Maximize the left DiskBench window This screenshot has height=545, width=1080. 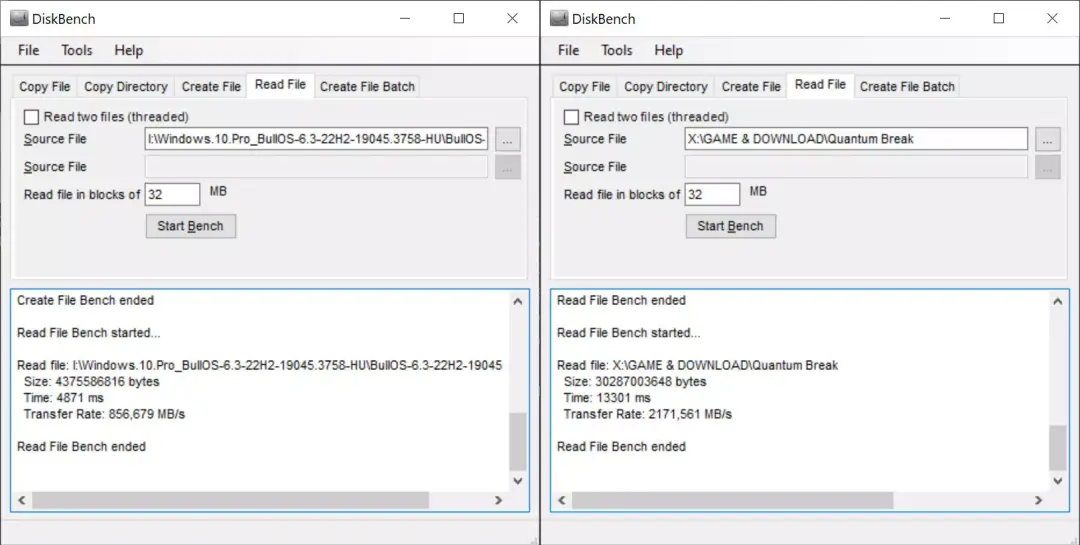tap(459, 19)
